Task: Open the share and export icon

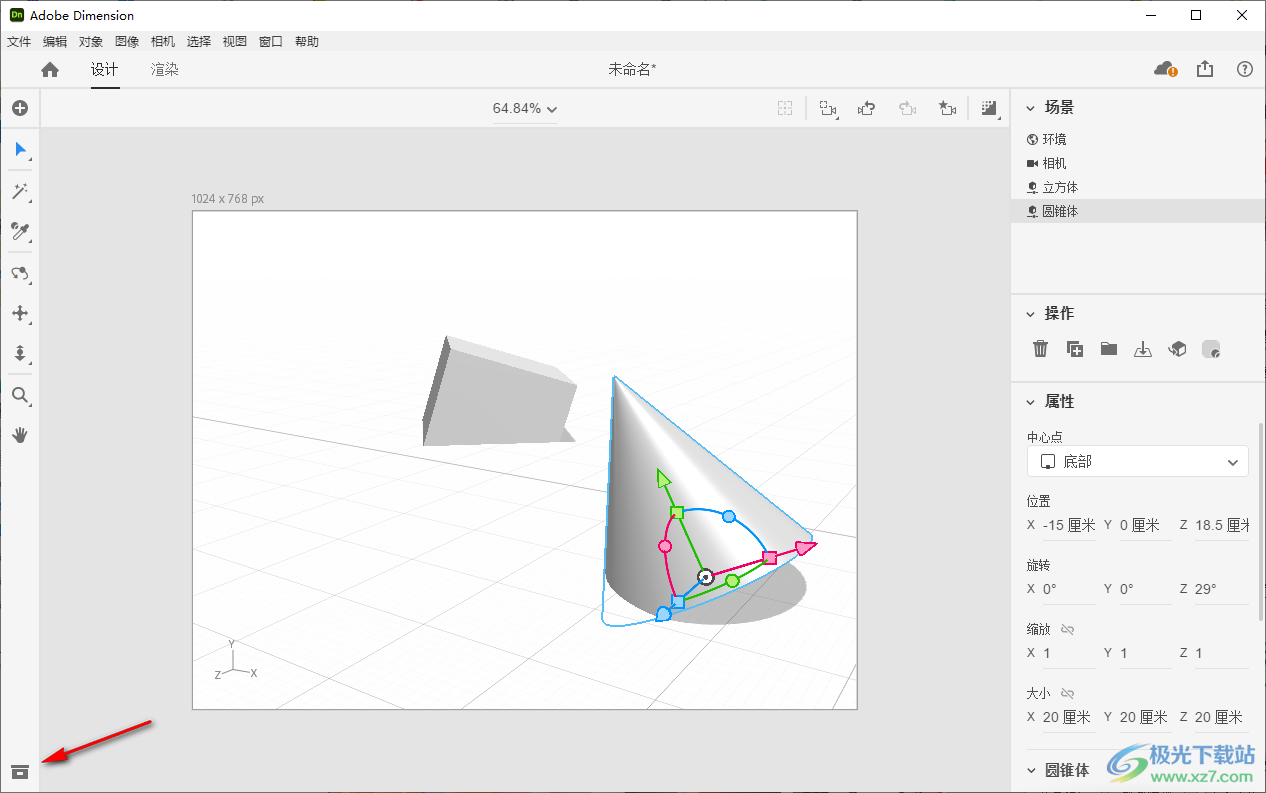Action: [1205, 69]
